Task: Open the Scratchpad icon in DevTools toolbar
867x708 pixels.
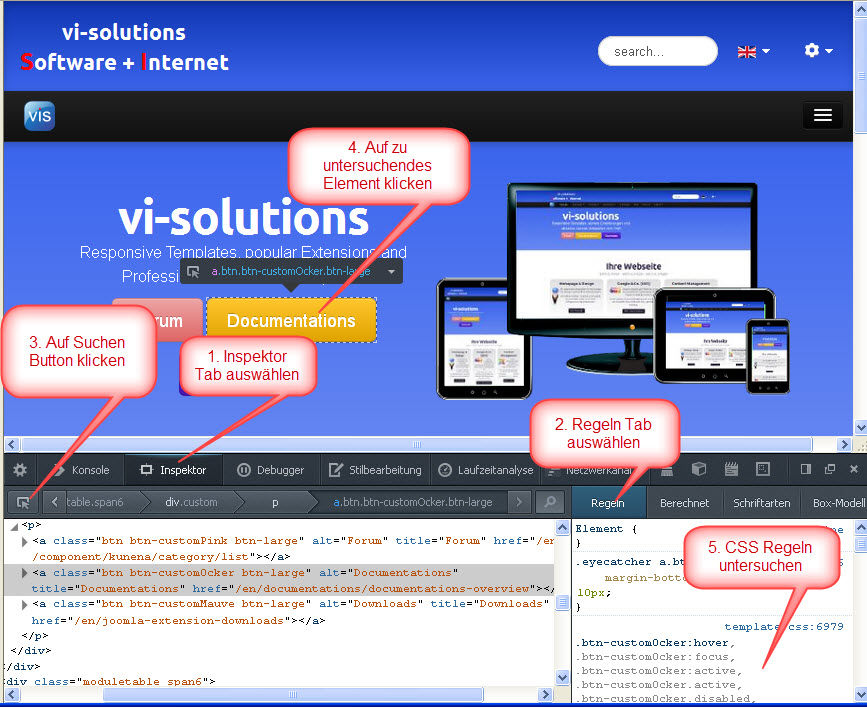Action: (731, 469)
